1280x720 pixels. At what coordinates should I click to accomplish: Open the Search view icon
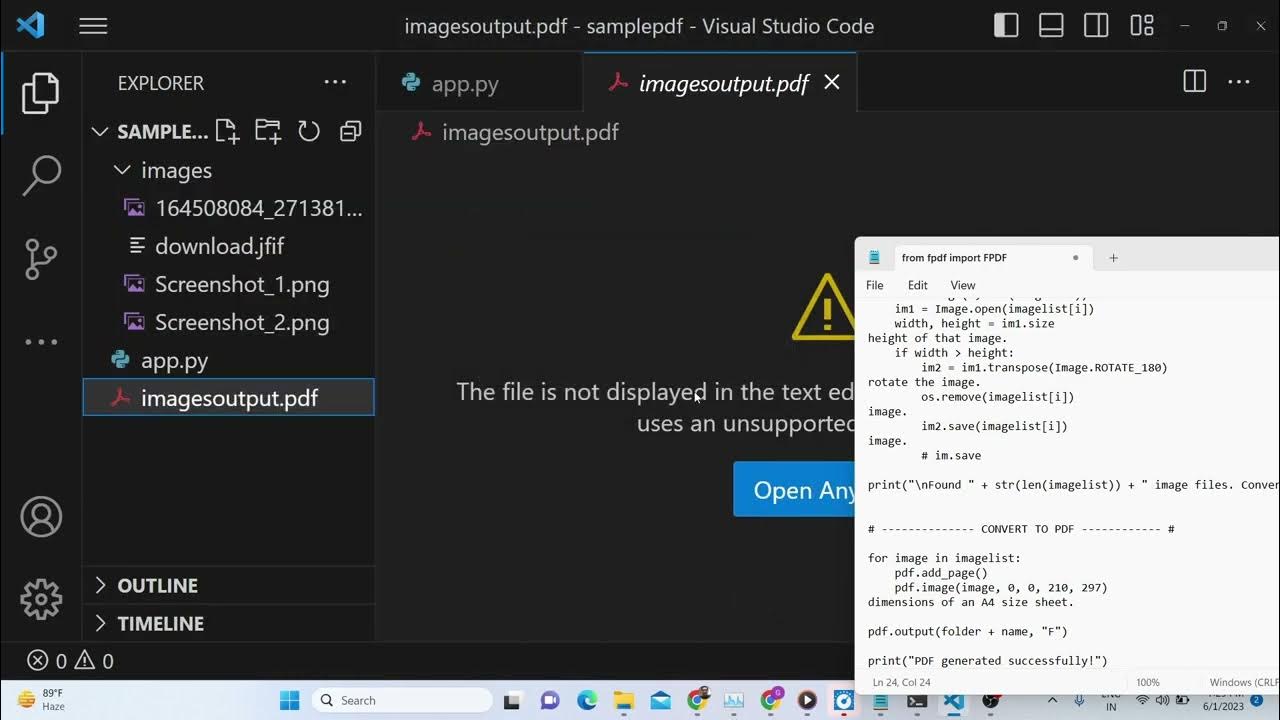point(41,176)
